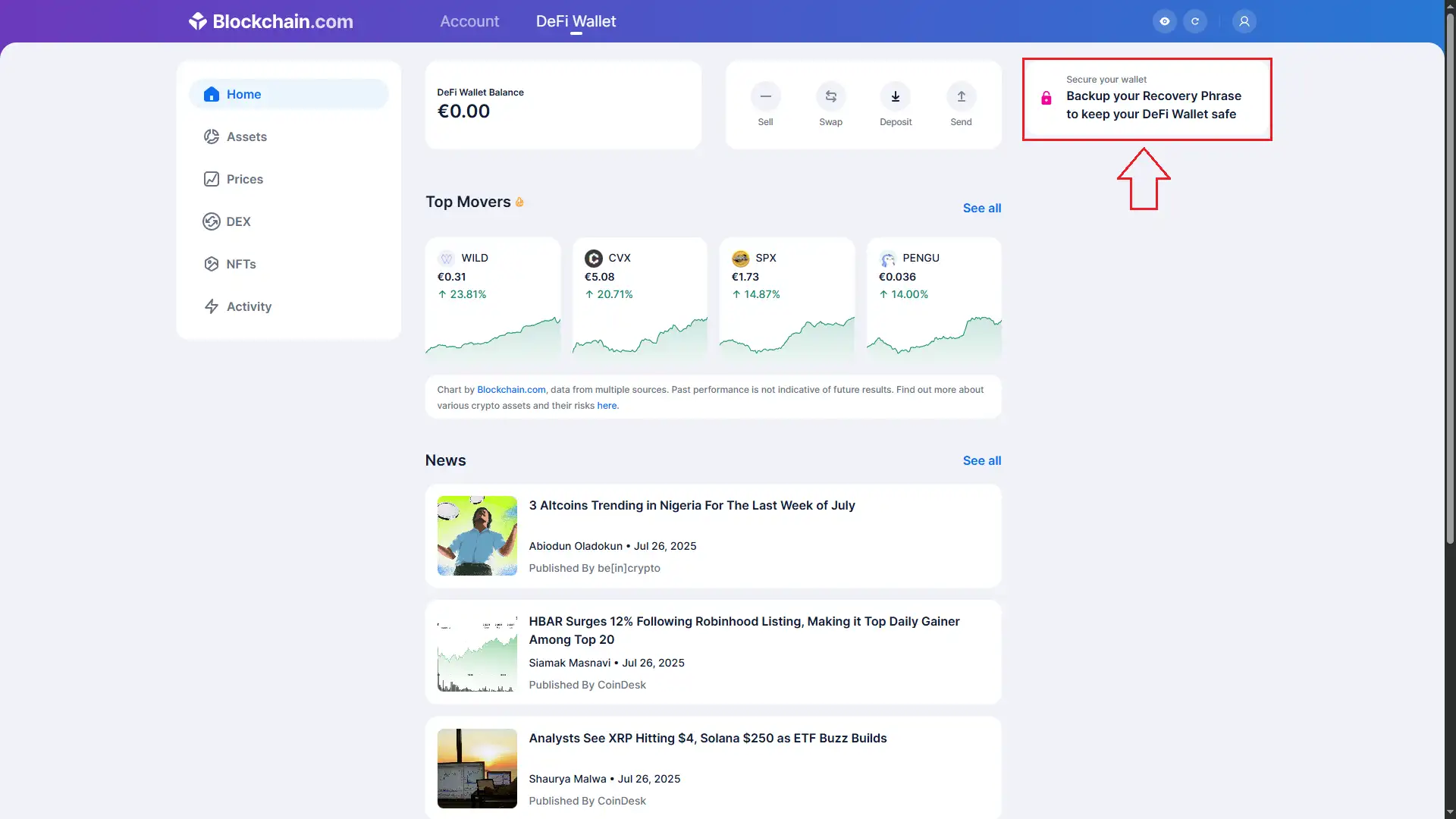The height and width of the screenshot is (819, 1456).
Task: View Activity in the sidebar
Action: [288, 306]
